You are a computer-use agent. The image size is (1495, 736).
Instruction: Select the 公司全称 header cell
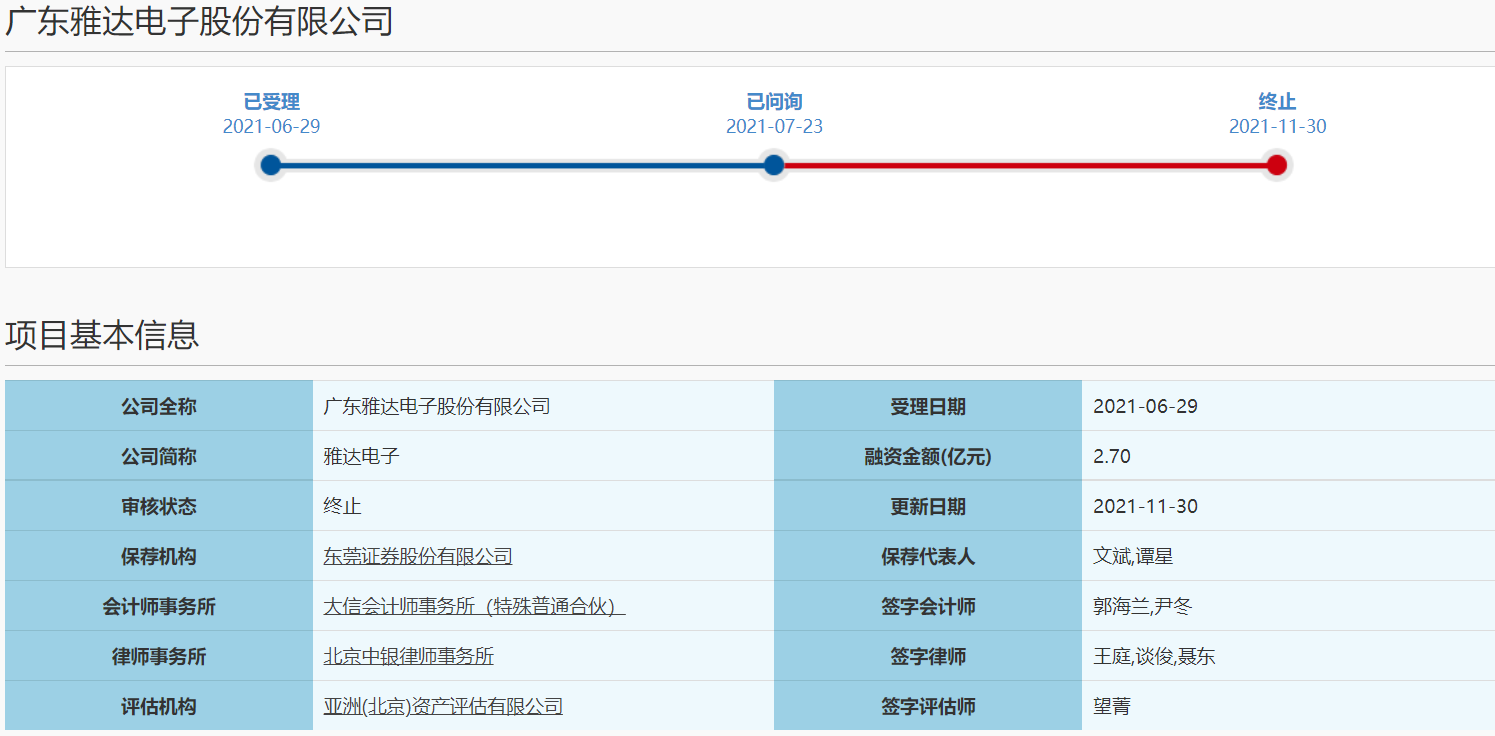(159, 406)
